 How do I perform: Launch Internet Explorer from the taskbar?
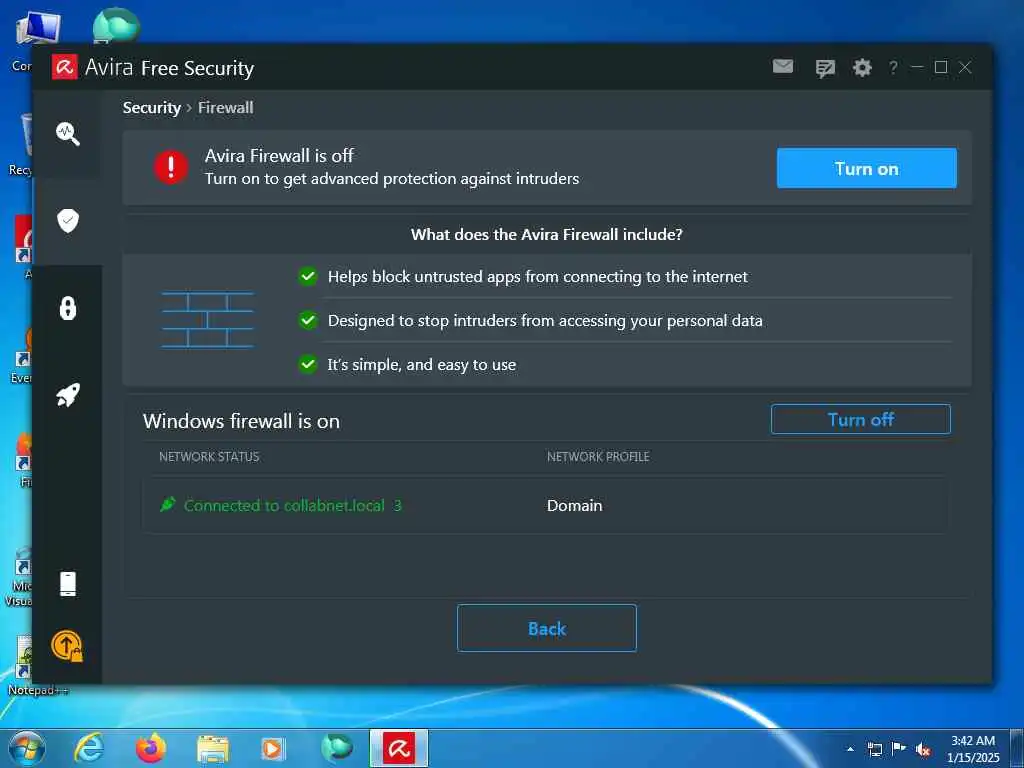coord(89,748)
